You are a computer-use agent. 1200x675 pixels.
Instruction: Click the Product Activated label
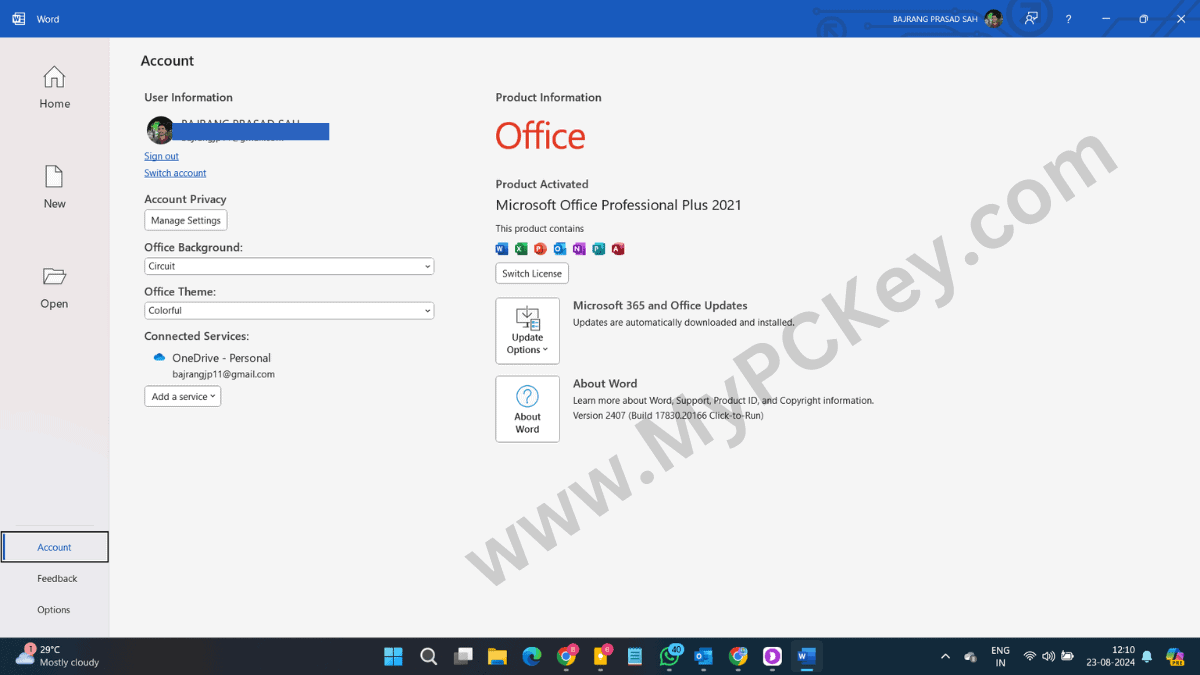(x=542, y=184)
